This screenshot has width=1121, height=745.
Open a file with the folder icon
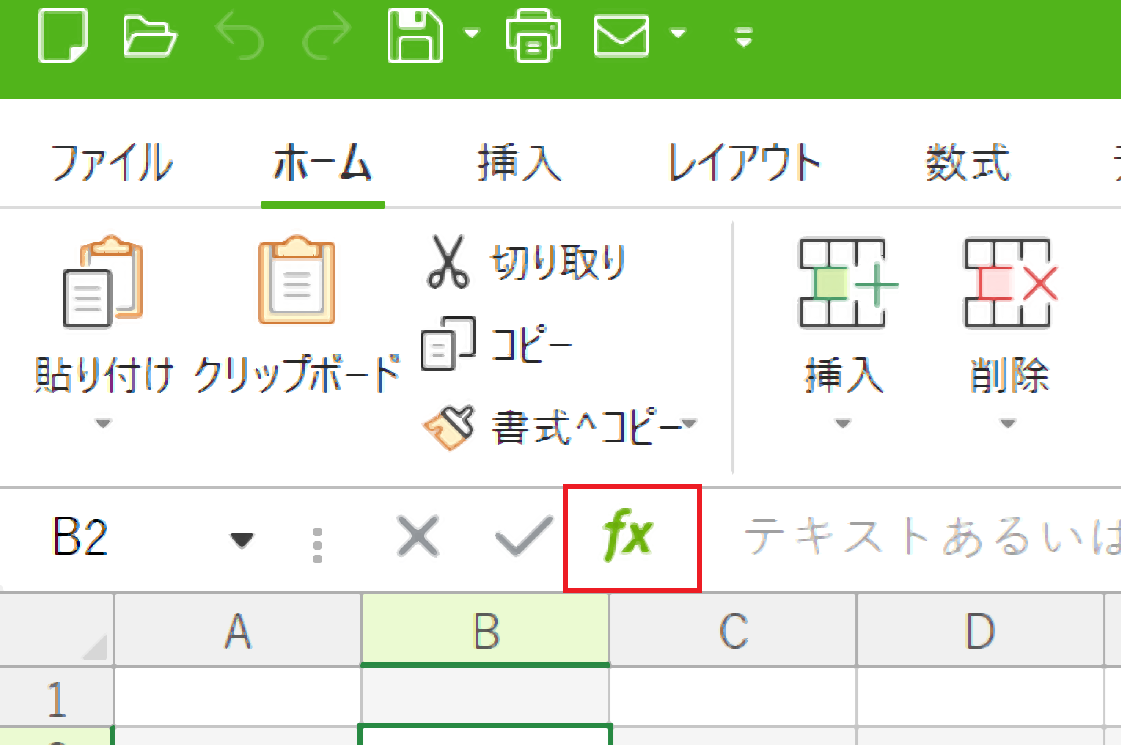(150, 36)
